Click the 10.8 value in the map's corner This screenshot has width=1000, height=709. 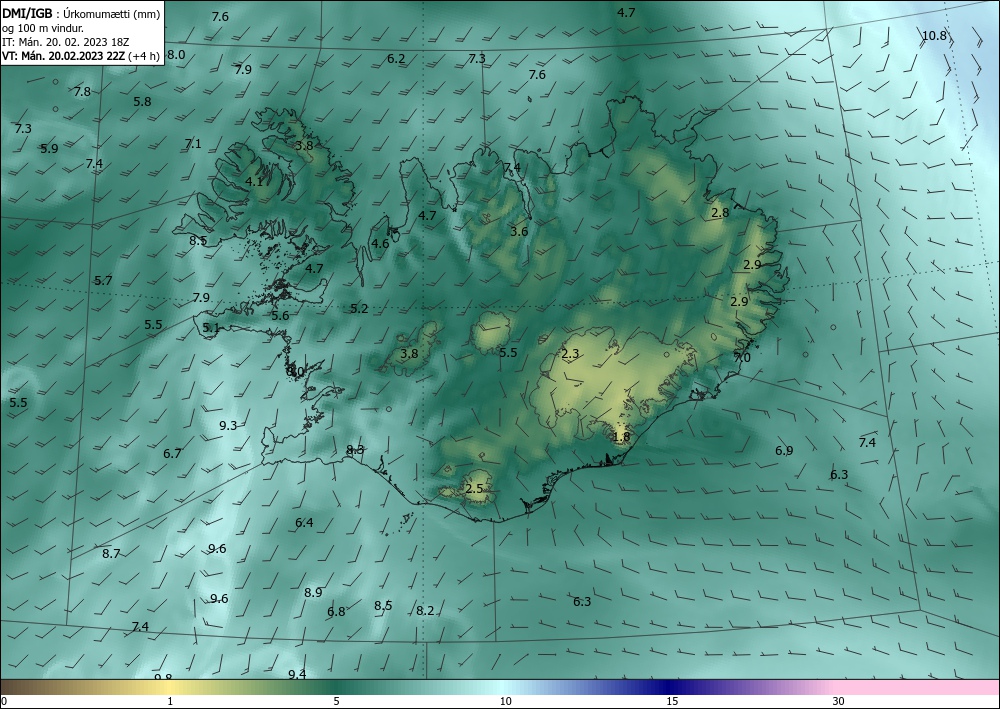click(x=934, y=36)
